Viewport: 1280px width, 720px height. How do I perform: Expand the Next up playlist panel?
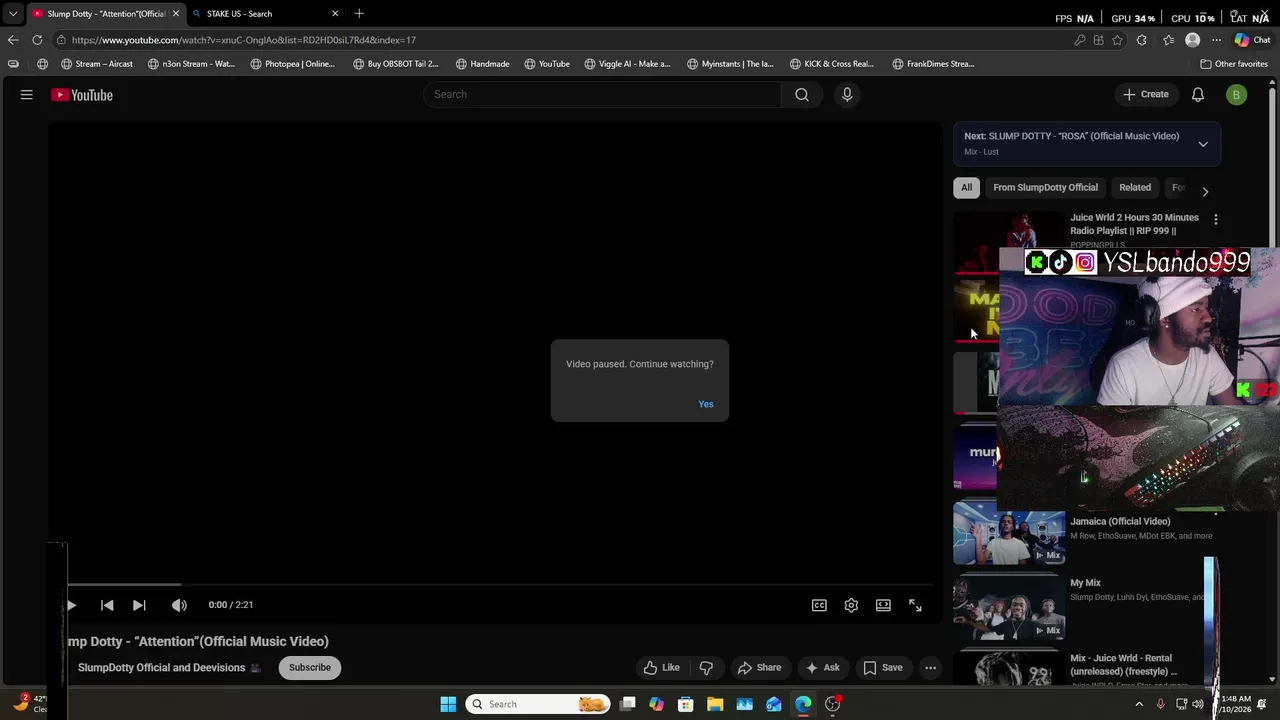tap(1203, 144)
